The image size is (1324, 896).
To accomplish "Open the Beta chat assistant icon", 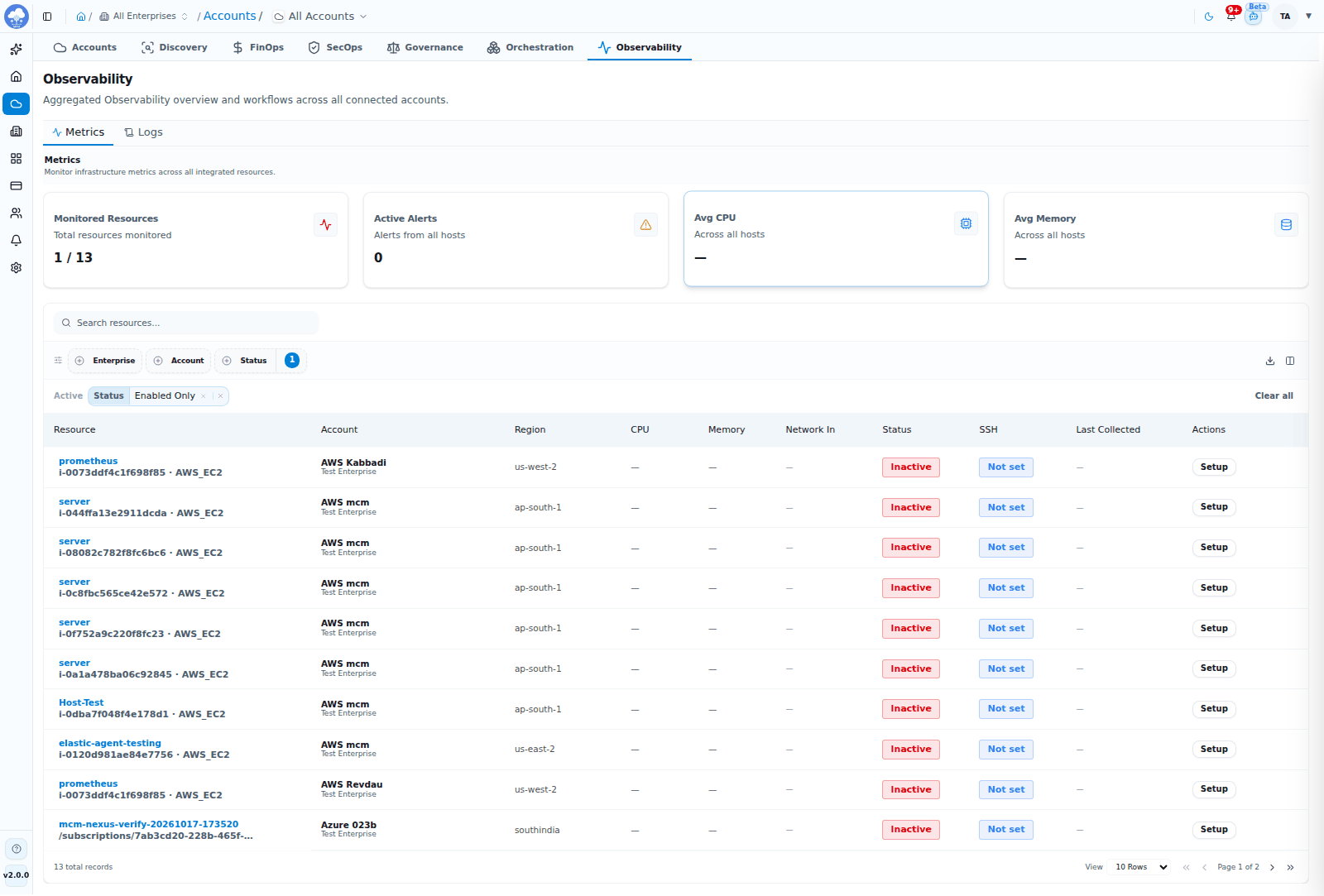I will (1254, 17).
